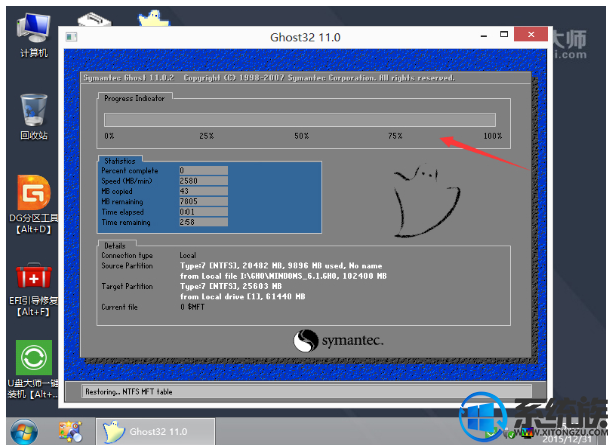
Task: Click the Ghost32 window title icon
Action: (71, 37)
